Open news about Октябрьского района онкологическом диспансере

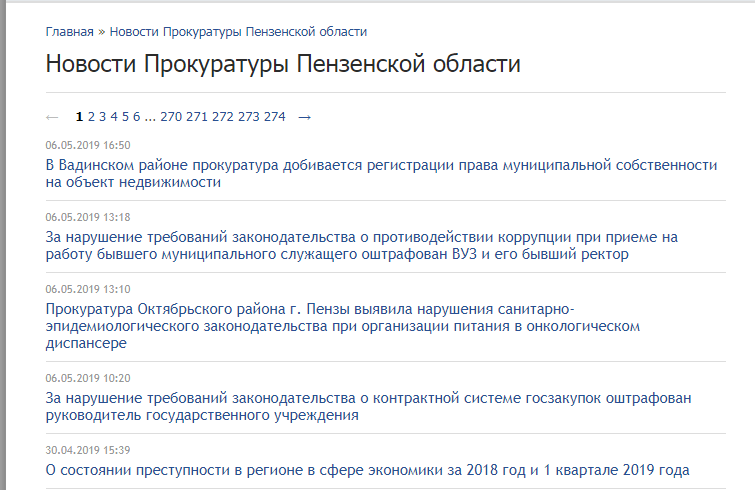coord(343,326)
